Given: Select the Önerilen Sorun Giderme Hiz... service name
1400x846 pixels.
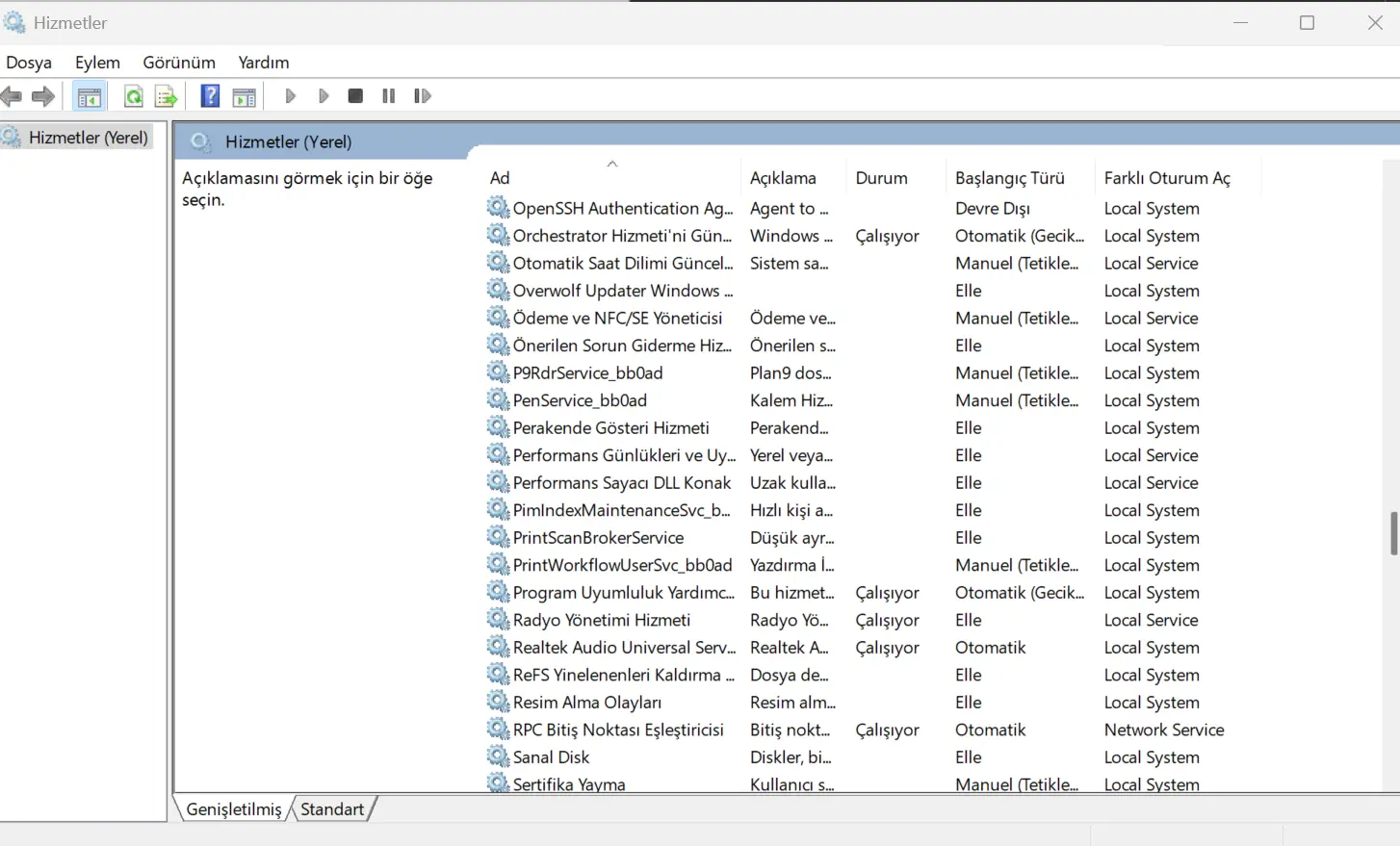Looking at the screenshot, I should coord(622,346).
